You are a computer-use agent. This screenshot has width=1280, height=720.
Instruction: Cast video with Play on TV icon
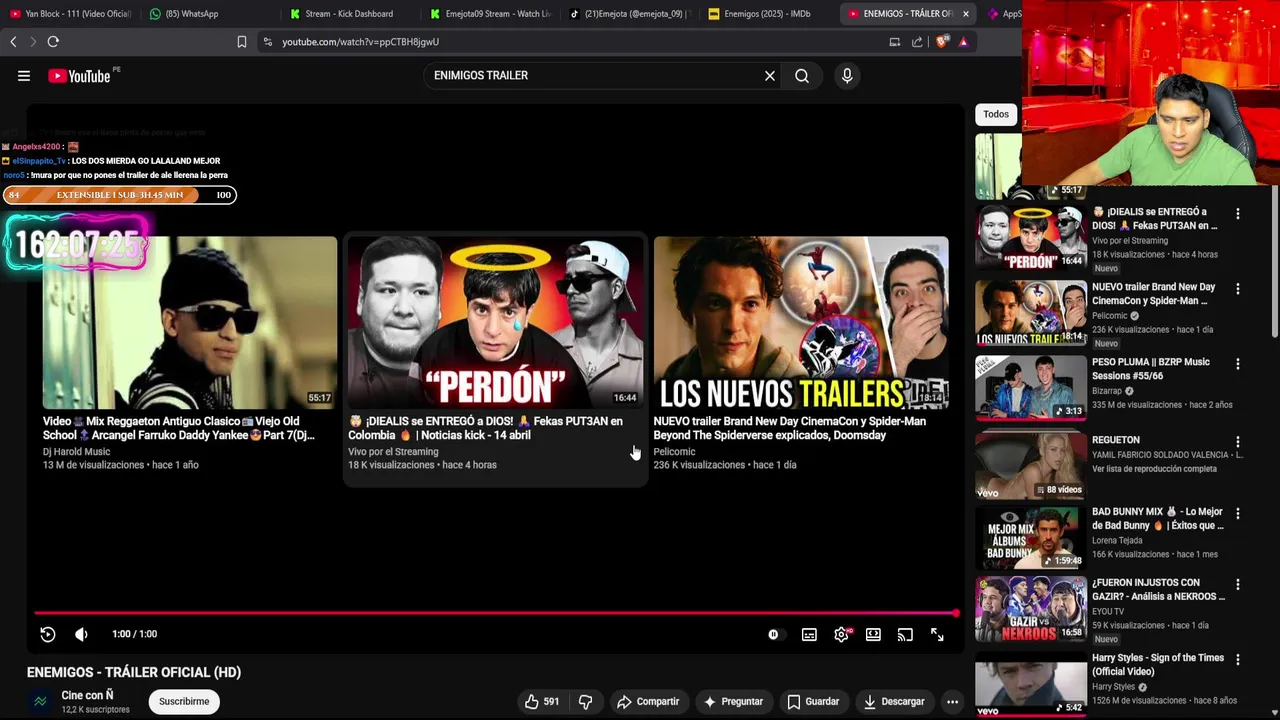905,634
